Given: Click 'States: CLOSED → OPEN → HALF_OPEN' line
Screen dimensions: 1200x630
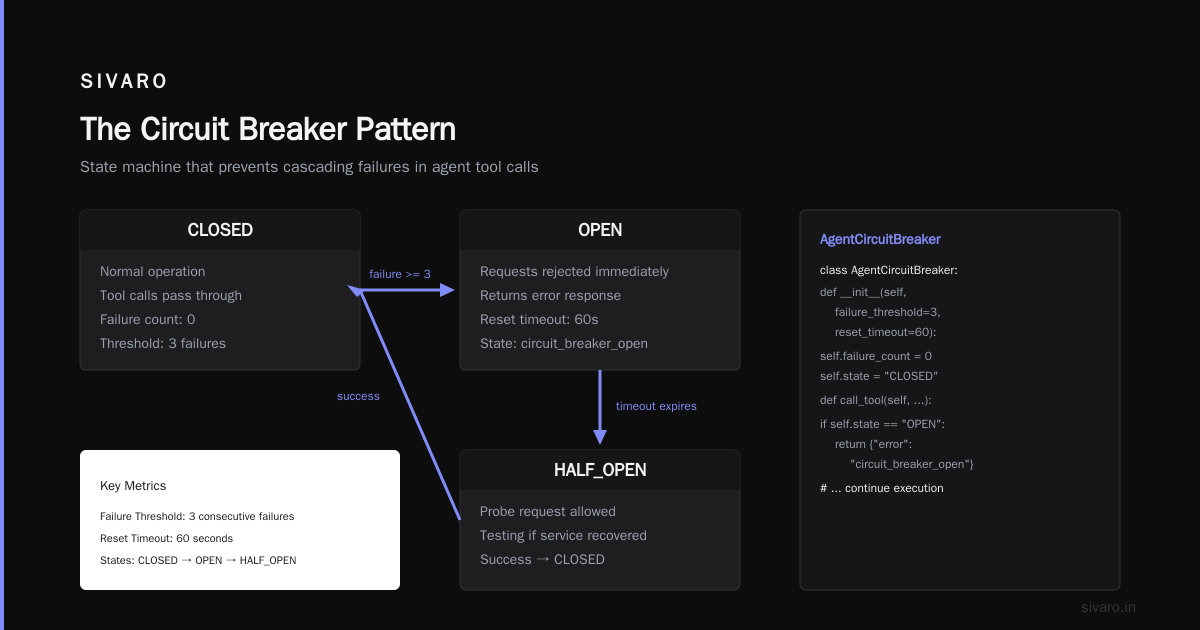Looking at the screenshot, I should 198,561.
